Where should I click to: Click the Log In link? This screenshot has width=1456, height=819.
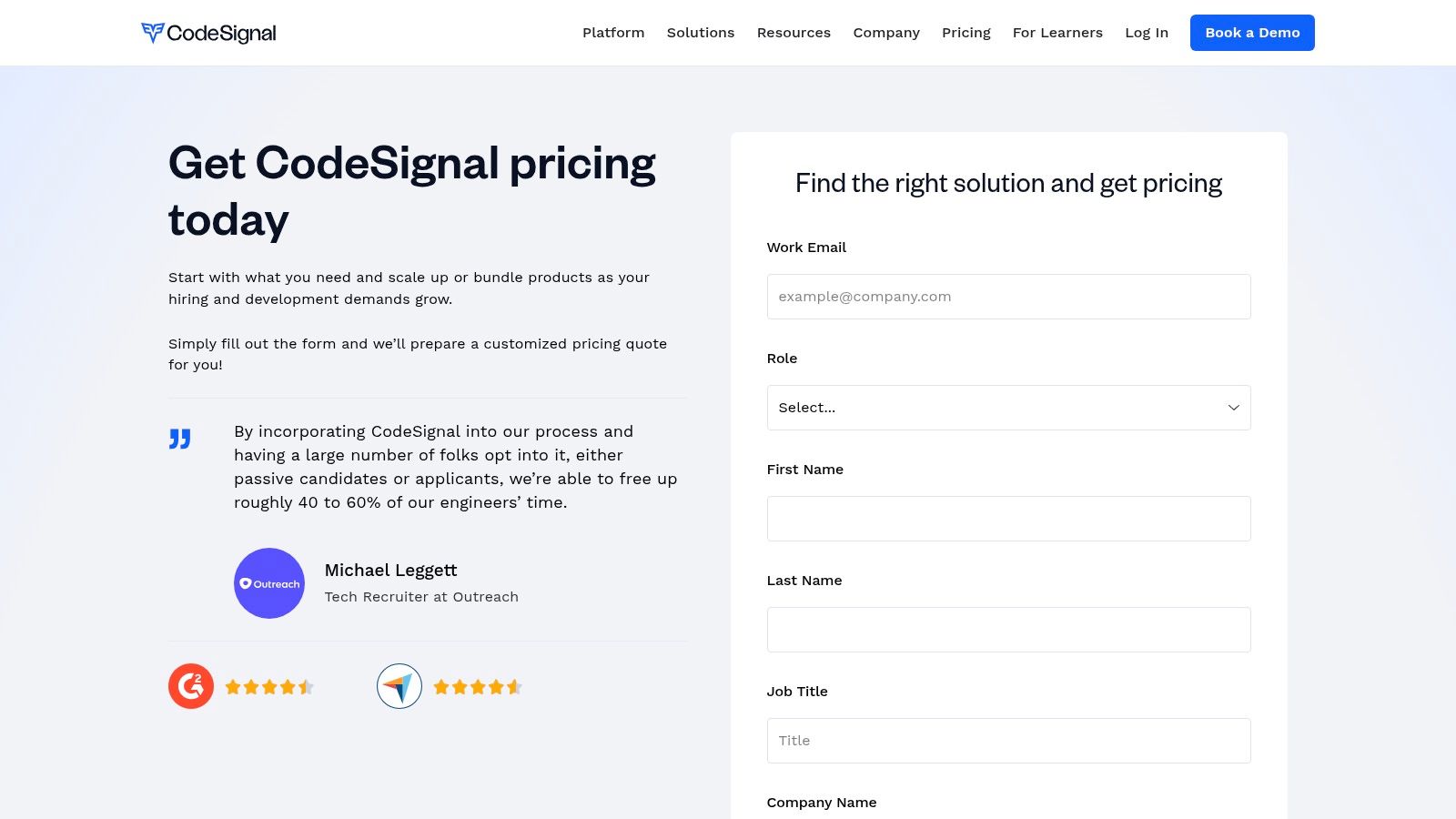tap(1147, 33)
